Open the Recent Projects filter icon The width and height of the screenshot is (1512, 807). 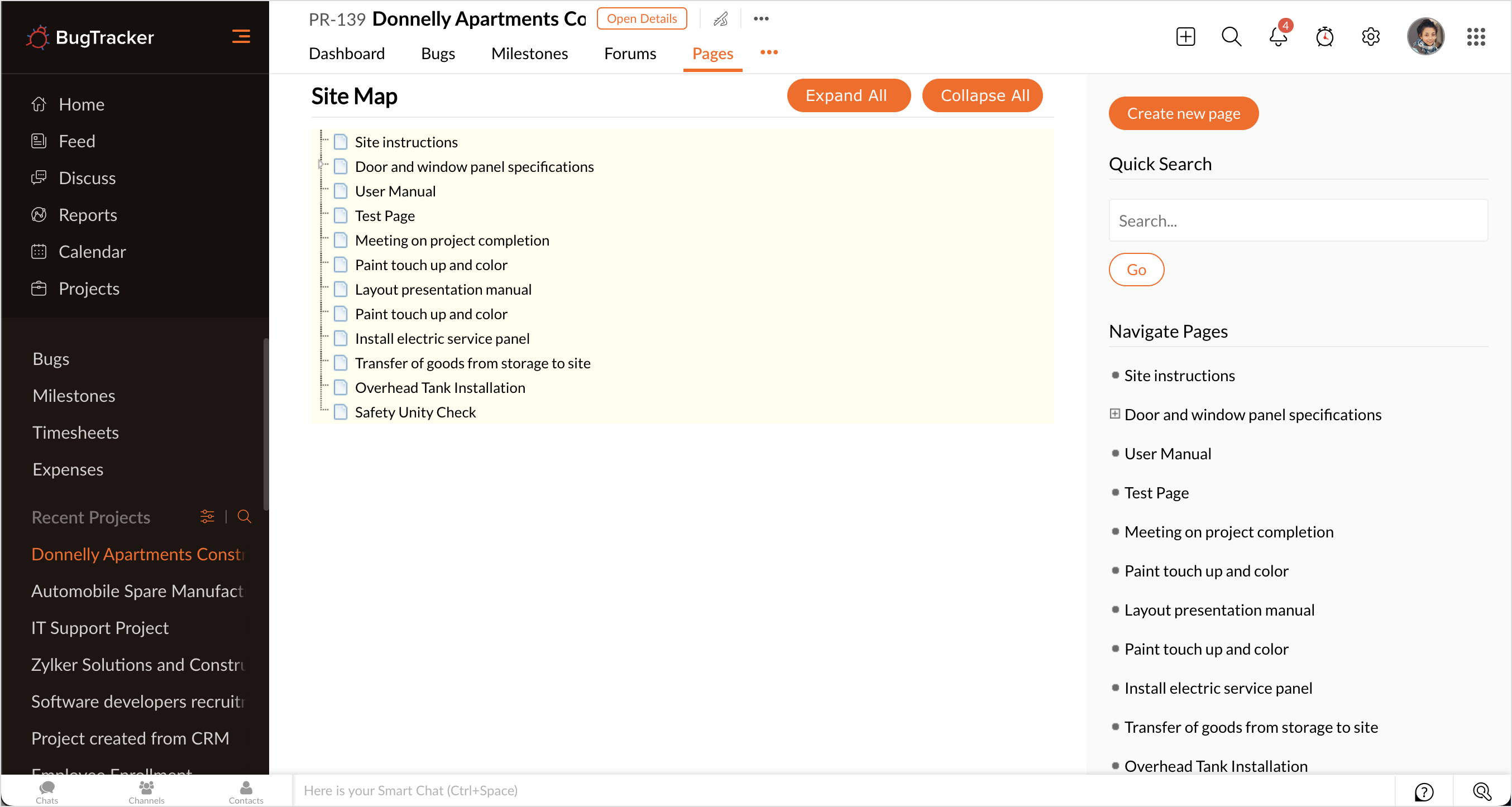click(x=207, y=517)
